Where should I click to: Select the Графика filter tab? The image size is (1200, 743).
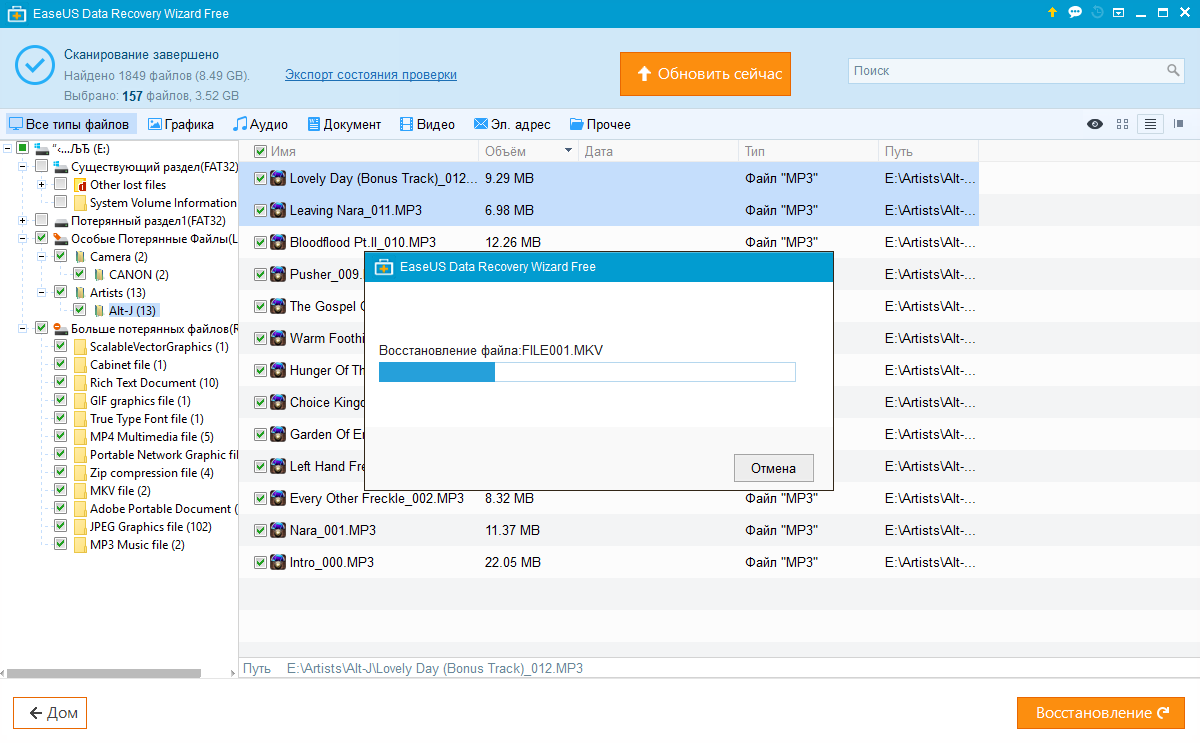pos(181,124)
